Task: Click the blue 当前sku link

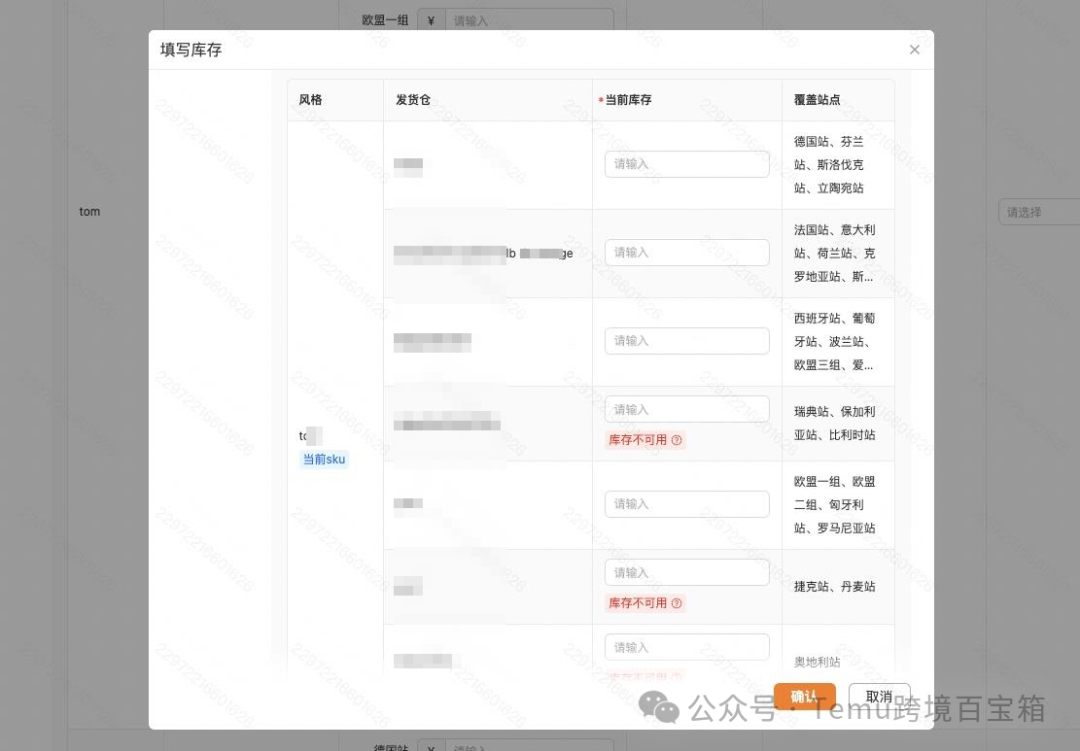Action: coord(322,459)
